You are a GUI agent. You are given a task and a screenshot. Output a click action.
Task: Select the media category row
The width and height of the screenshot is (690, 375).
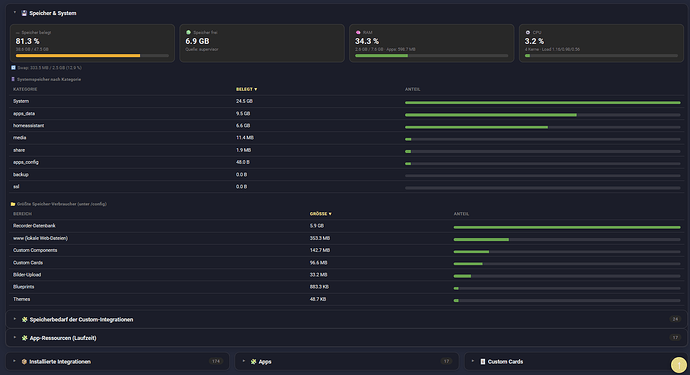point(347,138)
